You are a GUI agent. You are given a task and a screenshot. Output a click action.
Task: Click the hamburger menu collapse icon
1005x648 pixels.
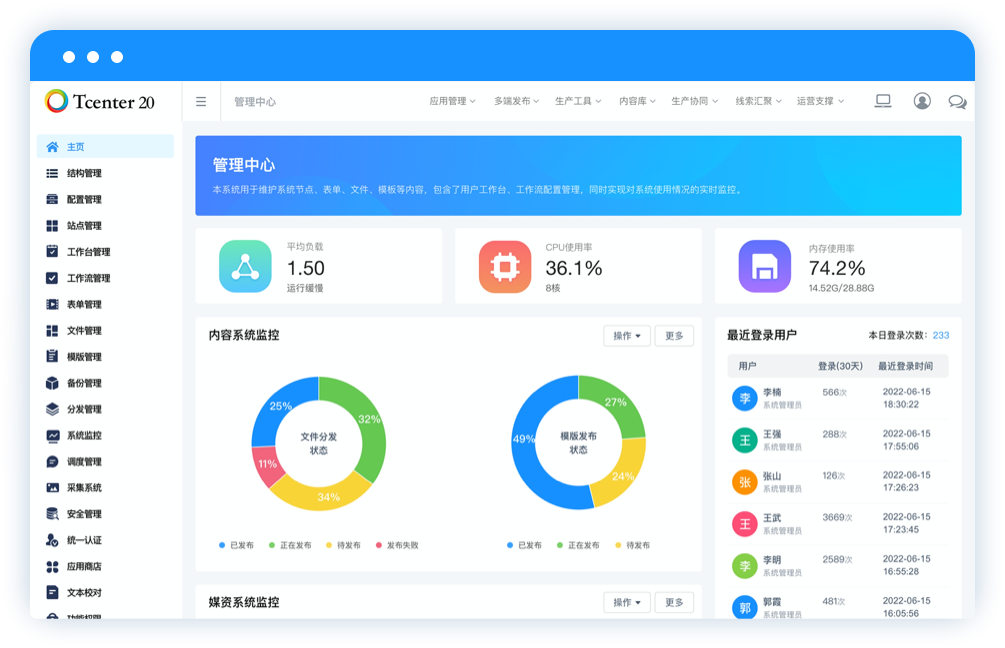coord(201,101)
